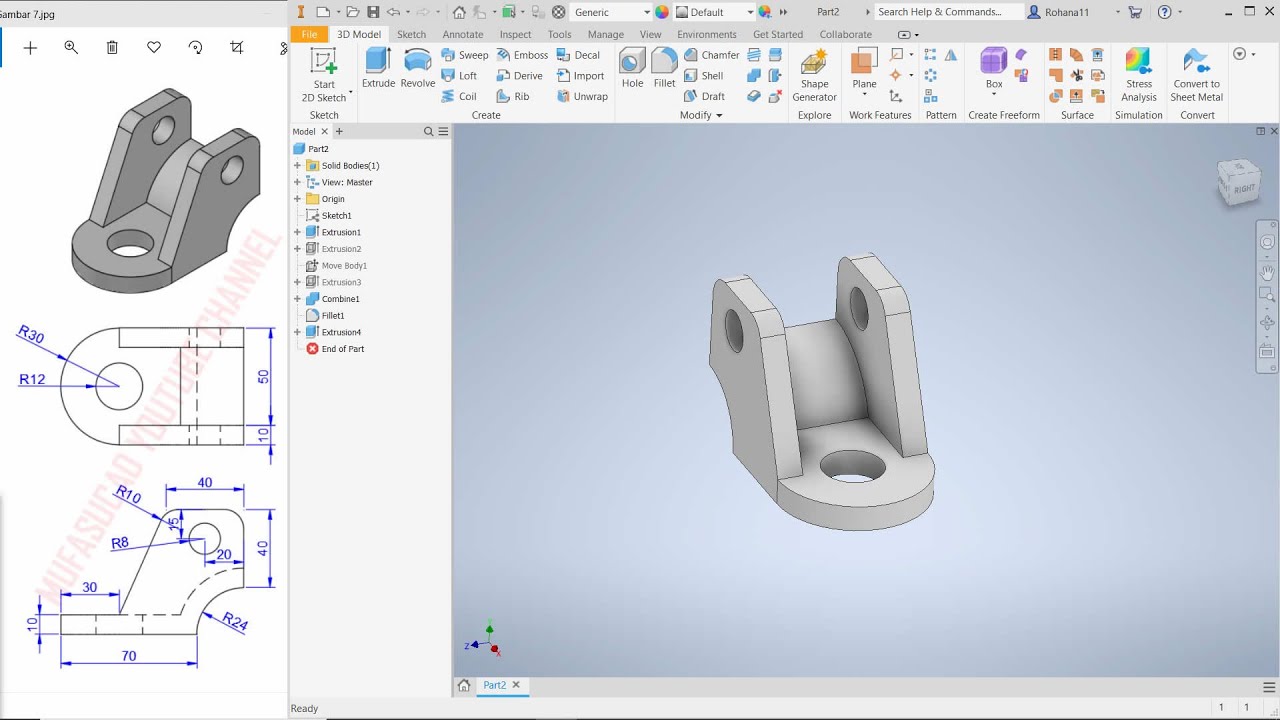Image resolution: width=1280 pixels, height=720 pixels.
Task: Click the ViewCube RIGHT face
Action: 1243,187
